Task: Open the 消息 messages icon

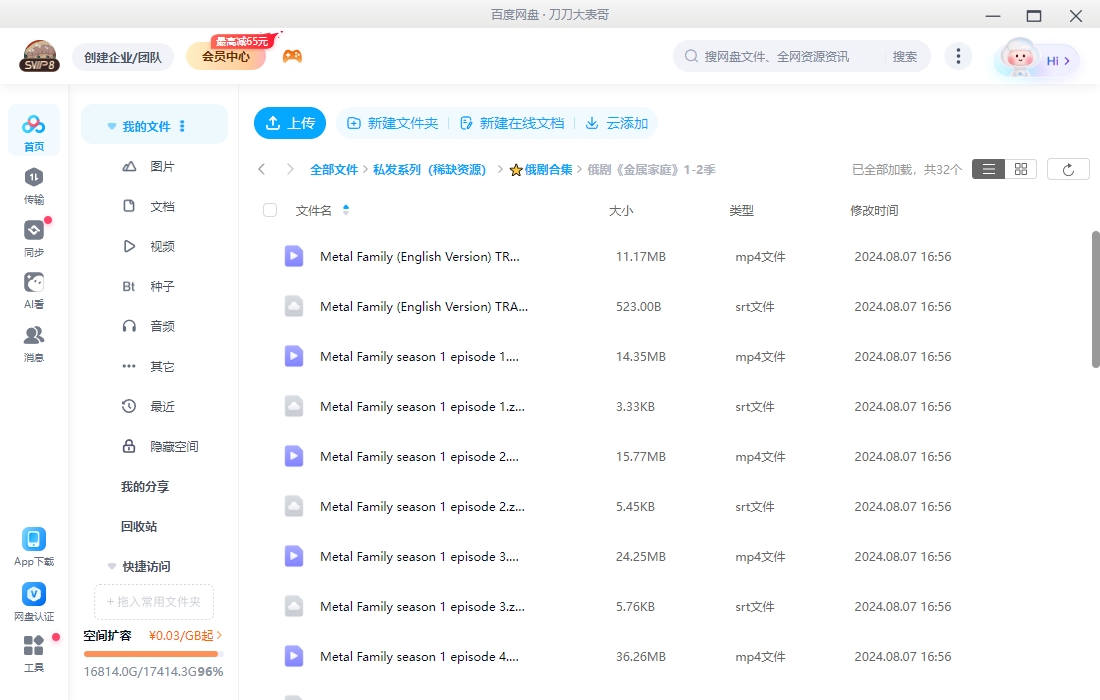Action: pyautogui.click(x=34, y=343)
